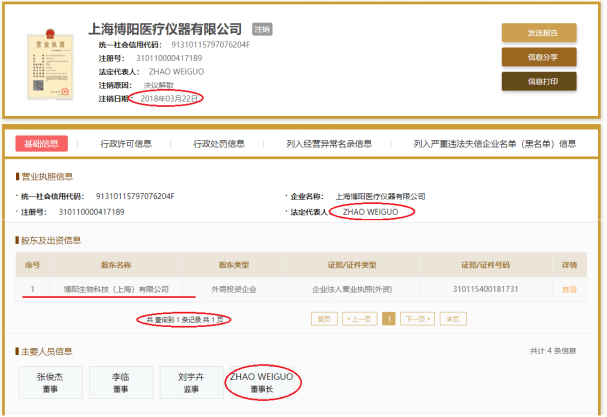Click the 证照/证件号码 column header
The width and height of the screenshot is (607, 417).
coord(485,265)
